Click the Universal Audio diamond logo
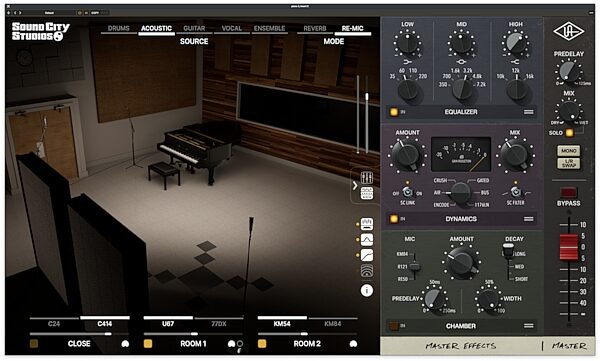600x361 pixels. pos(568,31)
